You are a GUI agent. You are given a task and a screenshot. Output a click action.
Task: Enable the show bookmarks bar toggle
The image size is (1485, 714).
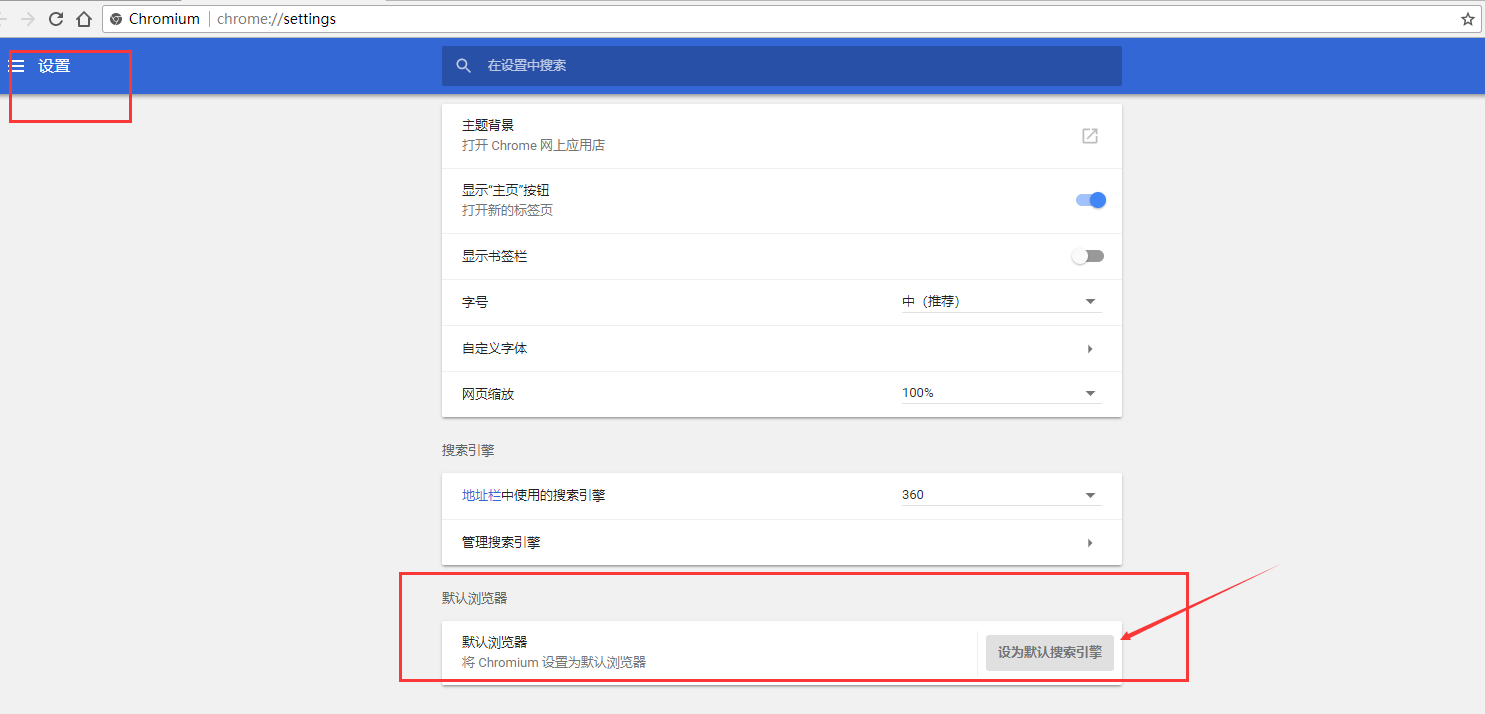click(1088, 256)
